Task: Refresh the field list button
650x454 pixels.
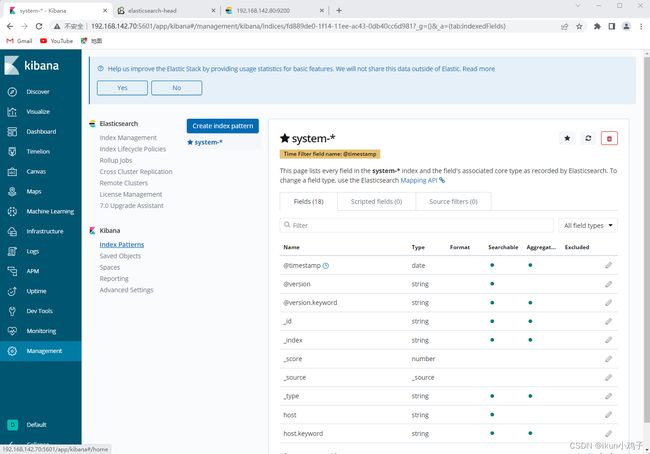Action: coord(588,138)
